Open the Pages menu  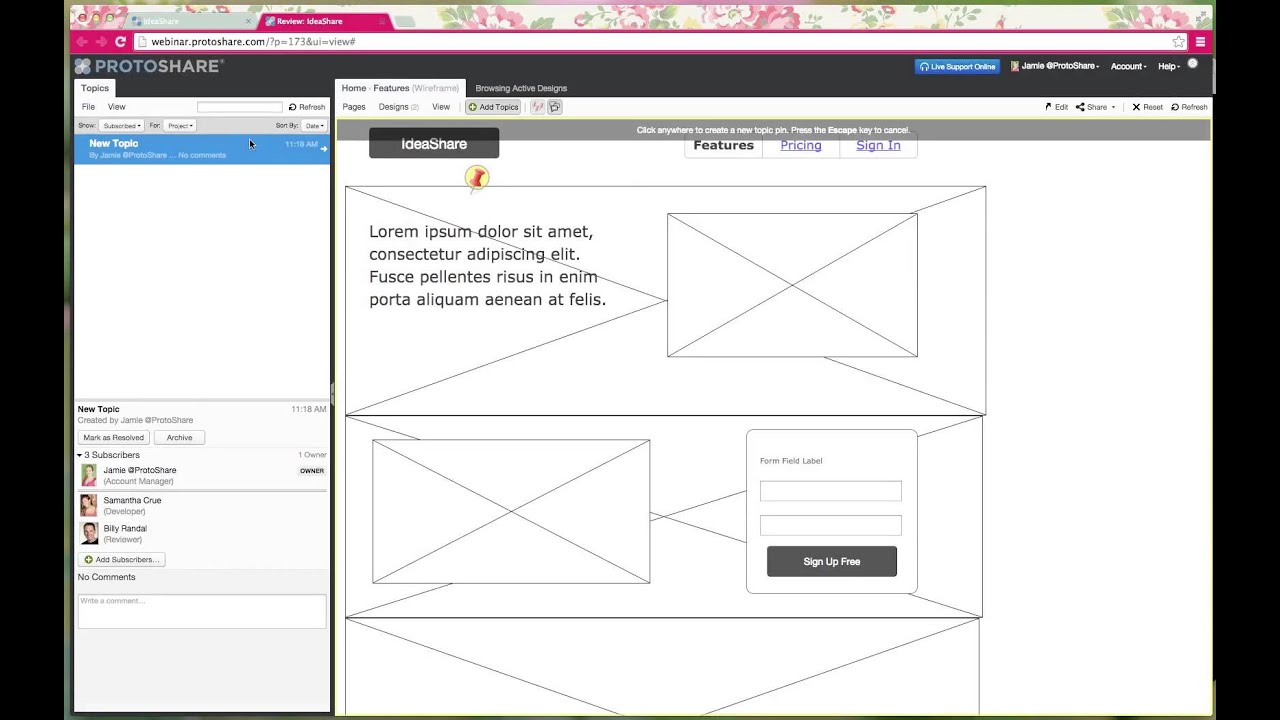[354, 107]
